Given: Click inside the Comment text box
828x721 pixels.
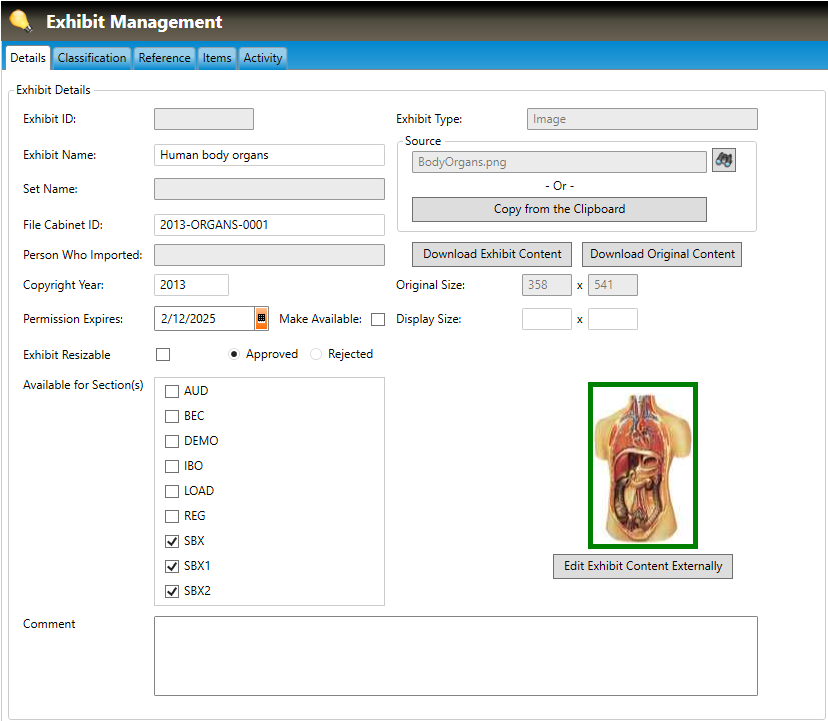Looking at the screenshot, I should pyautogui.click(x=455, y=655).
